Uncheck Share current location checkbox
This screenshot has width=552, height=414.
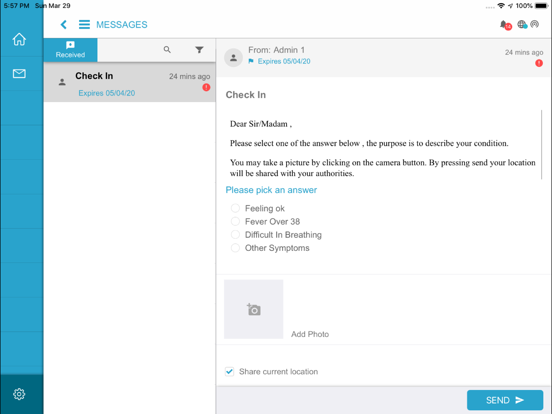[x=229, y=371]
